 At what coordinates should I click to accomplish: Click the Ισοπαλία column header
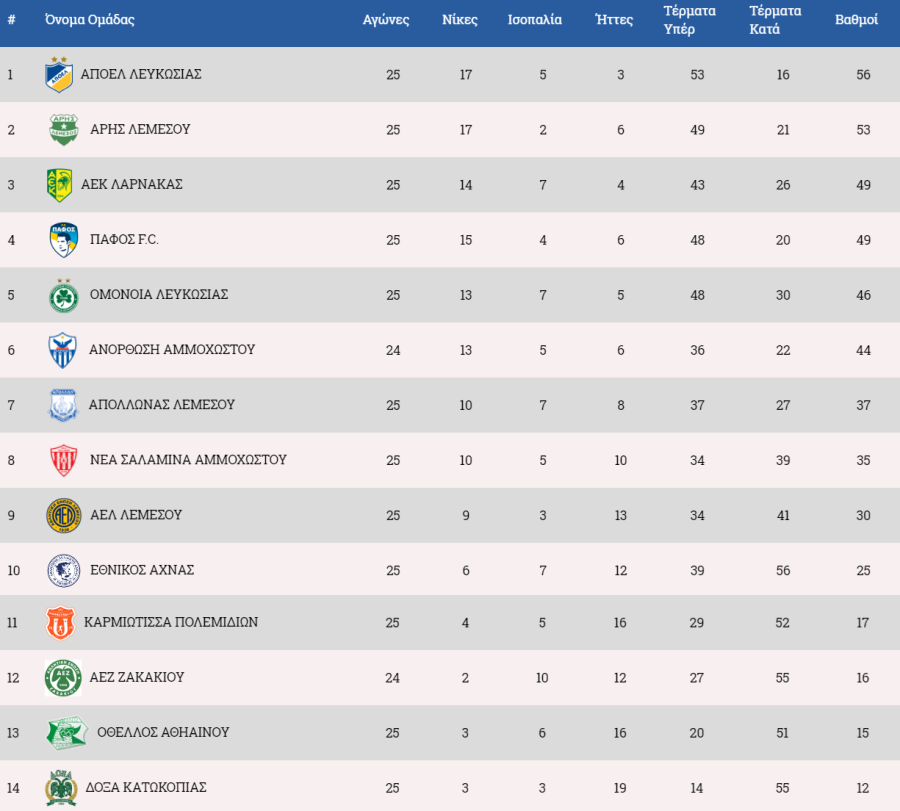[534, 20]
